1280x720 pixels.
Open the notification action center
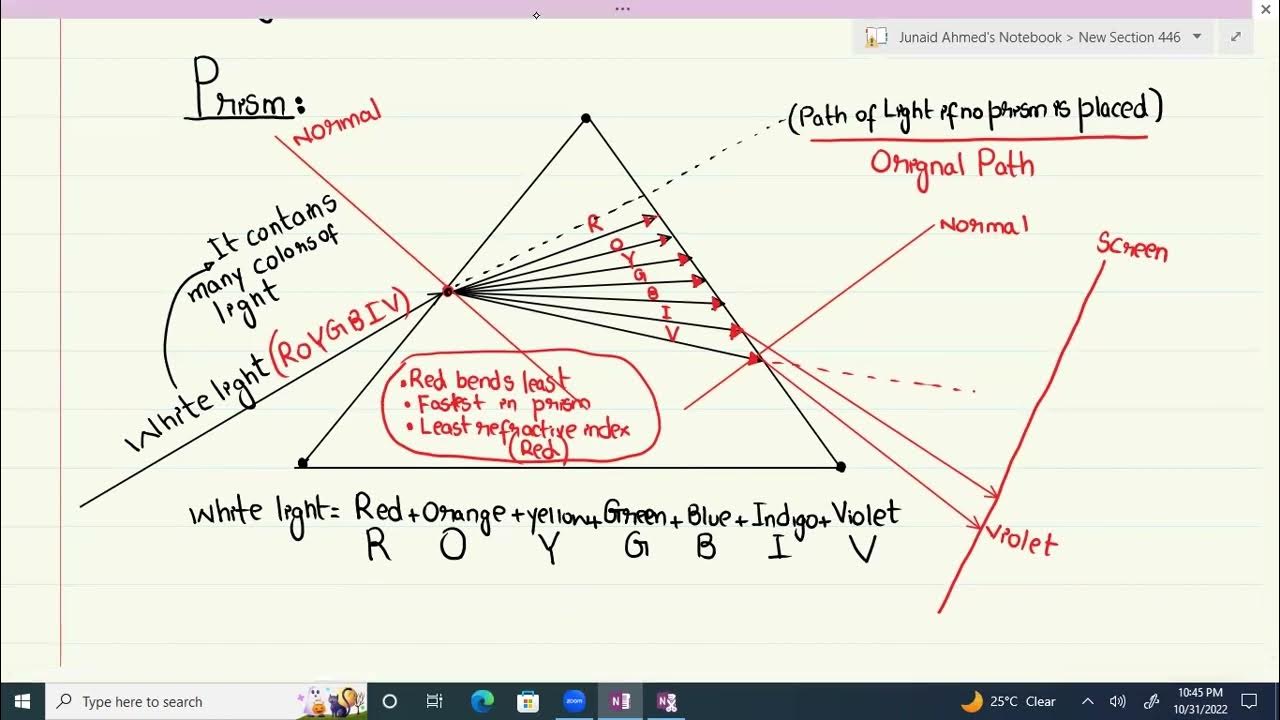[x=1249, y=701]
